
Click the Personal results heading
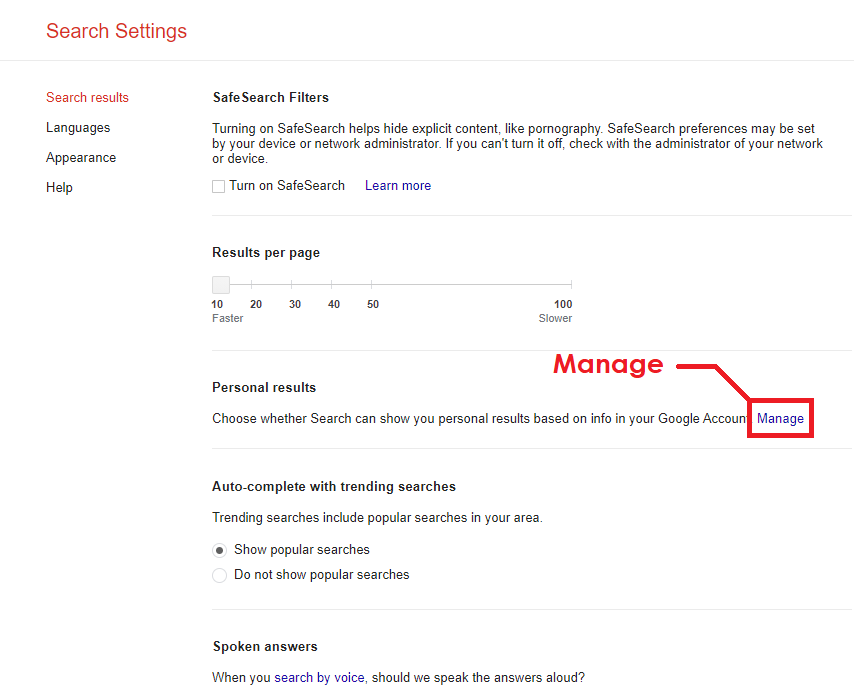[264, 387]
